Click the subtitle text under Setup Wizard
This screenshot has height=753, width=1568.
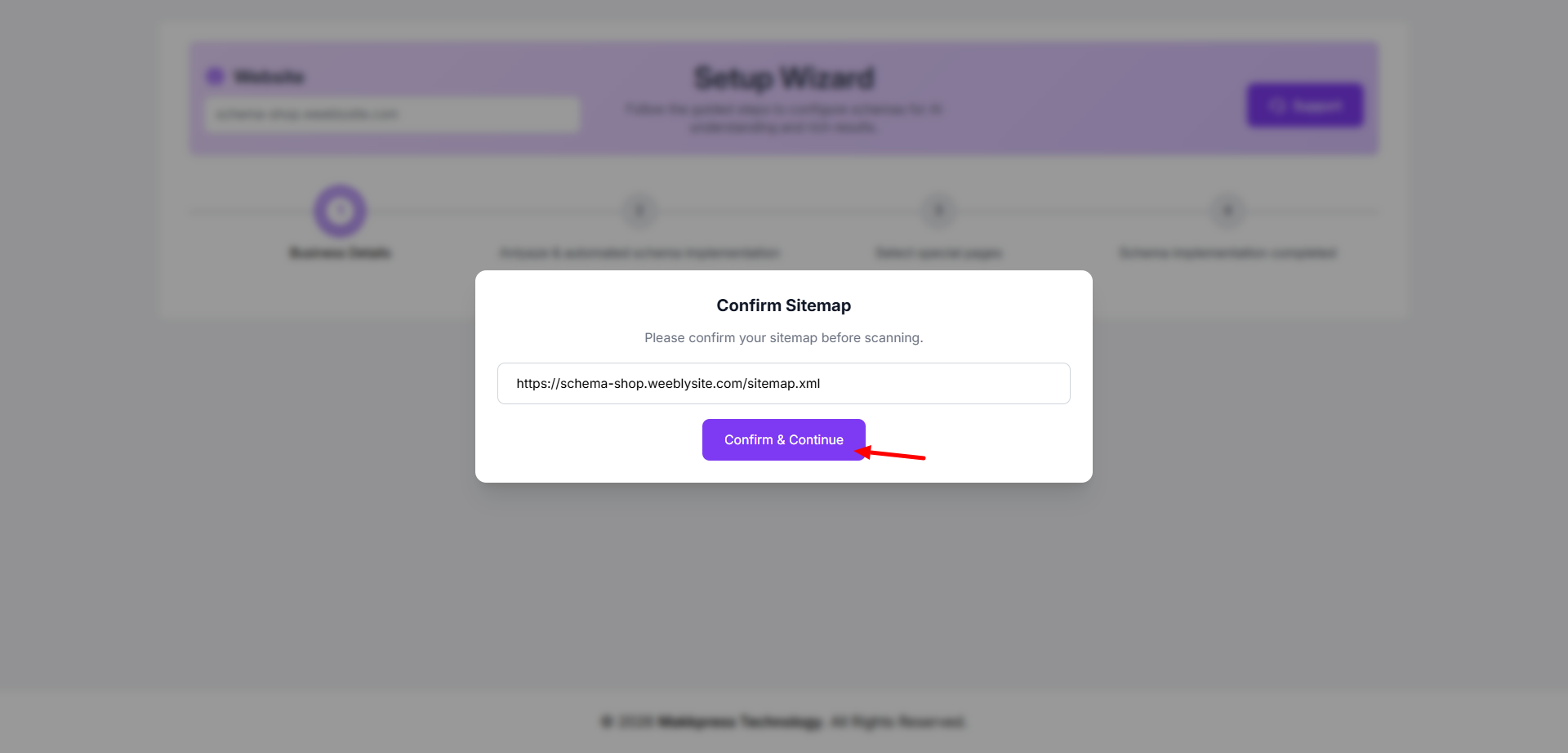click(783, 118)
